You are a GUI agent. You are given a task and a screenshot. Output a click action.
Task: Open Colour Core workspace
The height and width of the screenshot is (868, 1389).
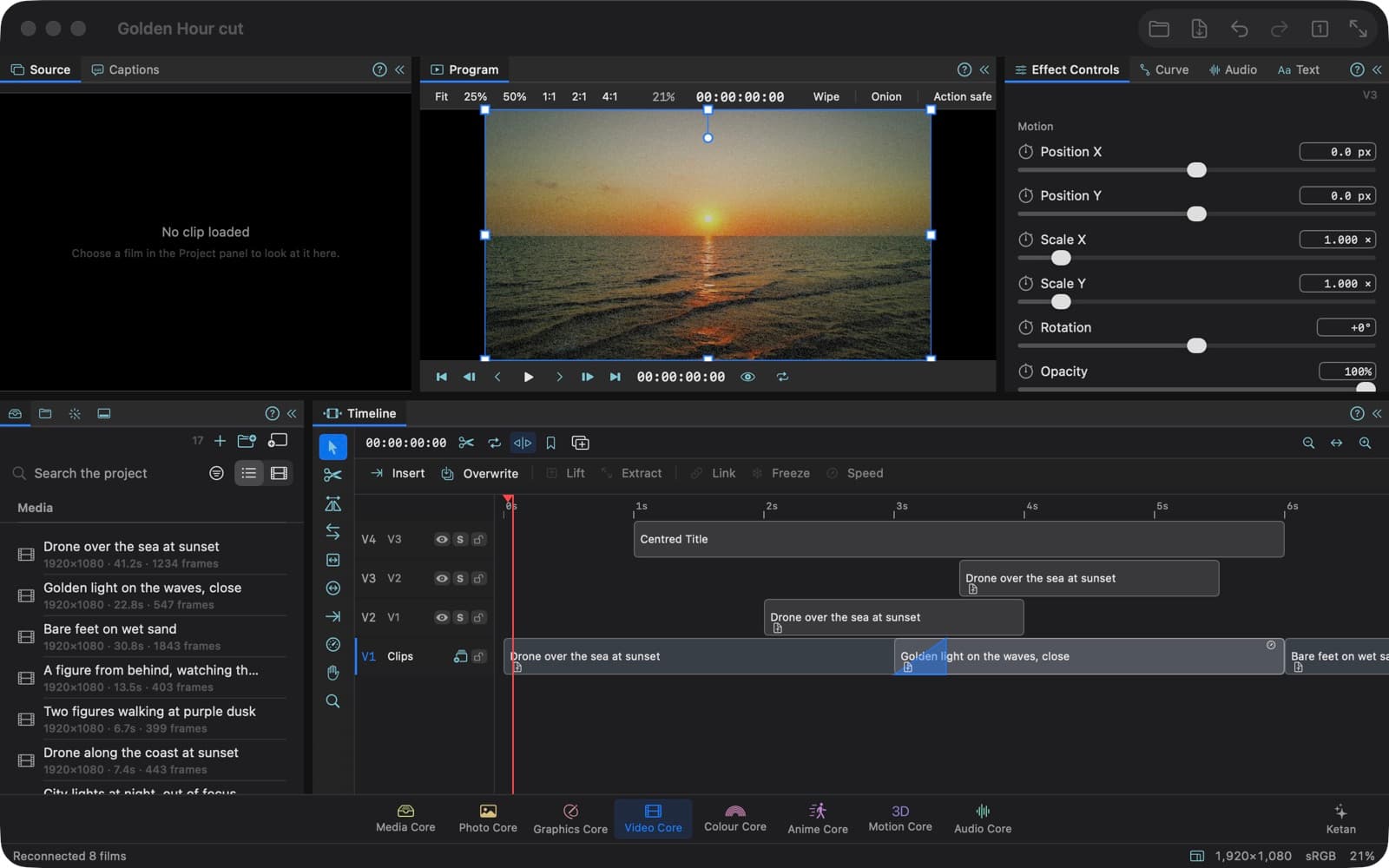(x=735, y=819)
